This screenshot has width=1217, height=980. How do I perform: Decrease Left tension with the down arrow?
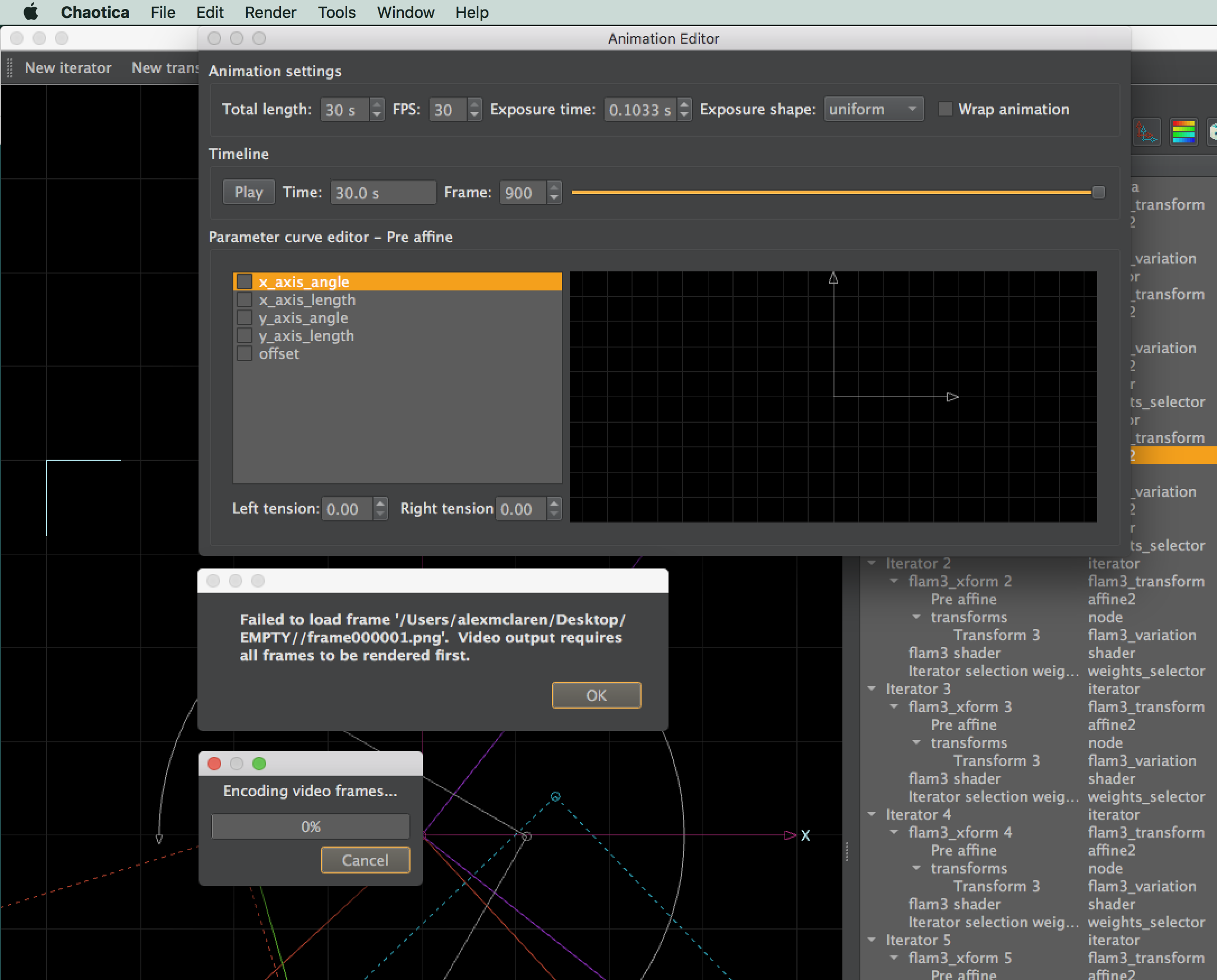[381, 514]
